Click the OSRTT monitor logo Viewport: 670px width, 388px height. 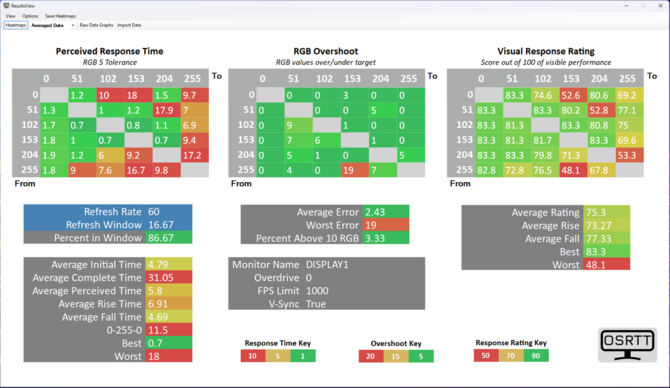[x=627, y=345]
